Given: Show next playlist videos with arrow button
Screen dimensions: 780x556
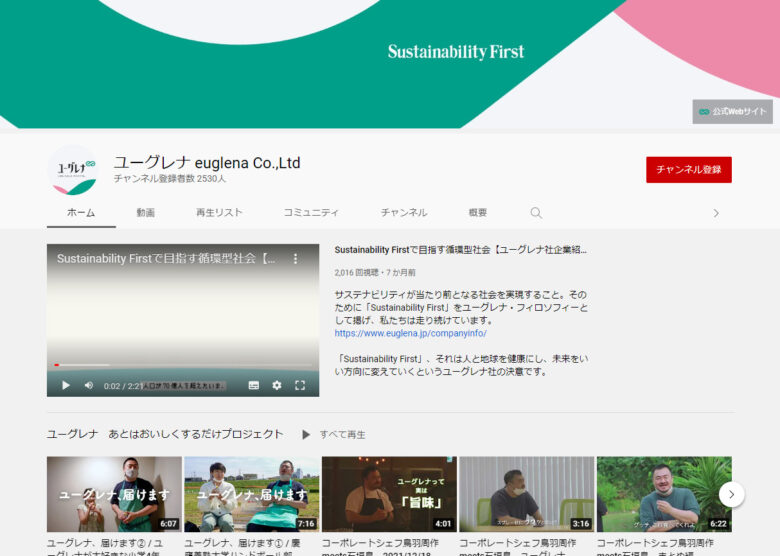Looking at the screenshot, I should point(731,494).
